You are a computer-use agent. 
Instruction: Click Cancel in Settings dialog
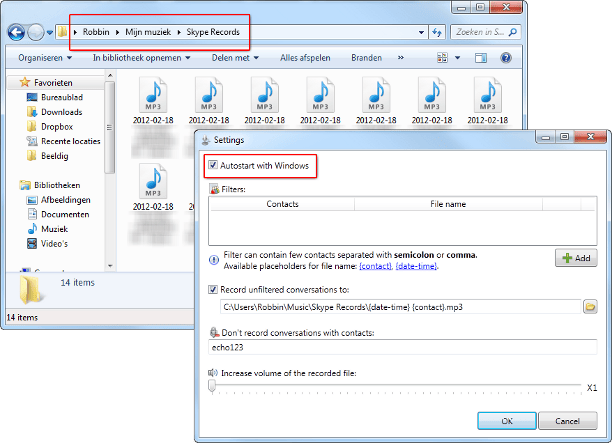(x=568, y=421)
